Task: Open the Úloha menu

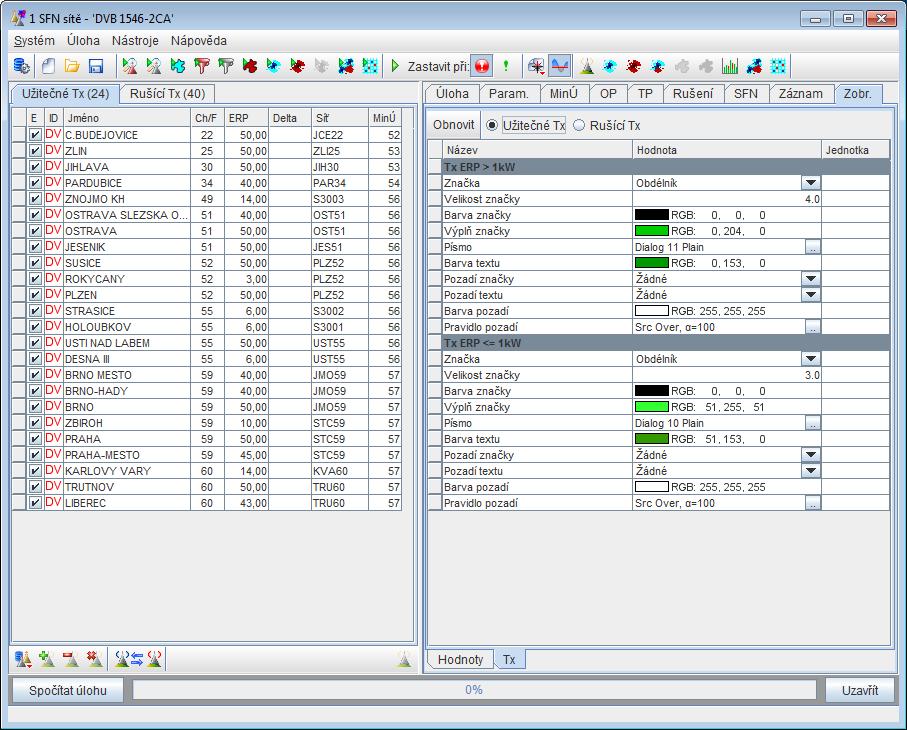Action: point(83,40)
